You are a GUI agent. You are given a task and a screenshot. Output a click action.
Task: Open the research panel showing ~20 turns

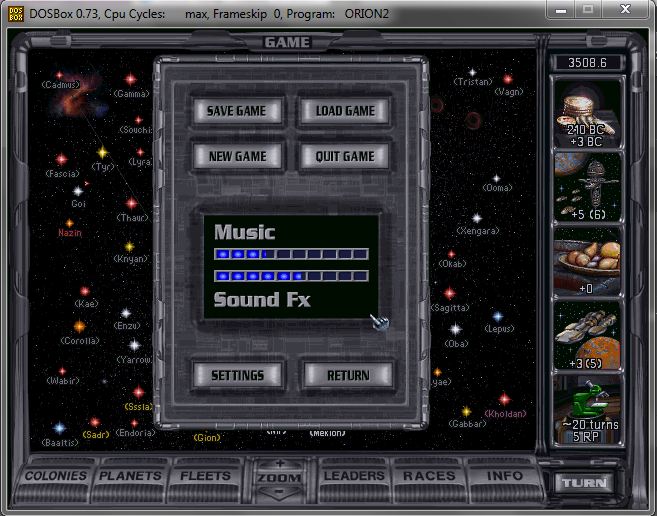click(588, 410)
